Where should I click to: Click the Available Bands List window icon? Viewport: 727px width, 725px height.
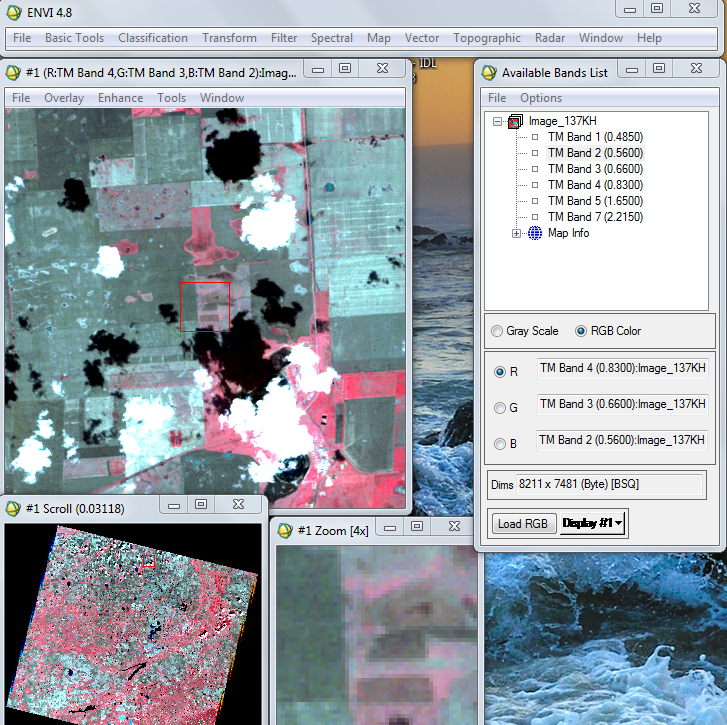[489, 72]
